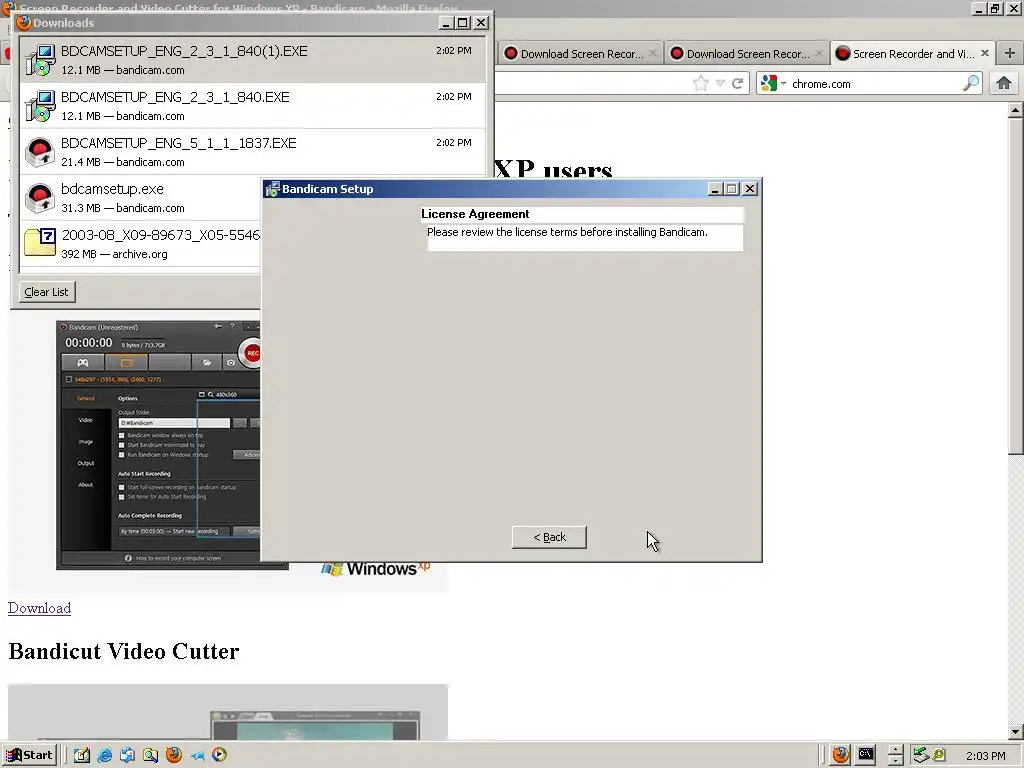Switch to first Download Screen Recor... tab

581,54
